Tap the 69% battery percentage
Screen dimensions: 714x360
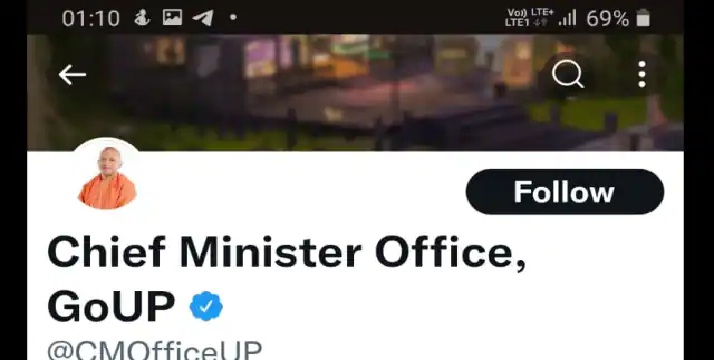tap(607, 19)
